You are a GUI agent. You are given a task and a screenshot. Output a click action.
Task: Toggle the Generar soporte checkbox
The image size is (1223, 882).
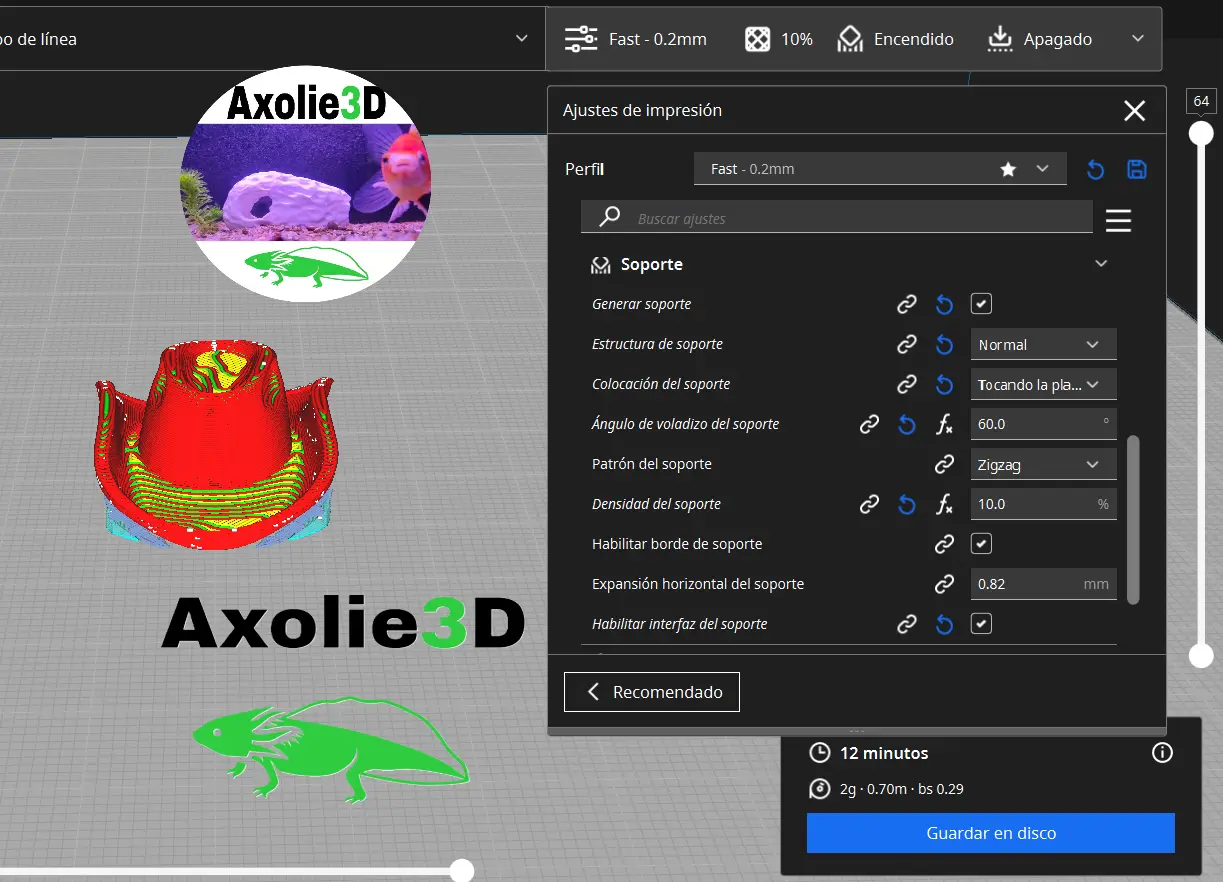[x=981, y=304]
